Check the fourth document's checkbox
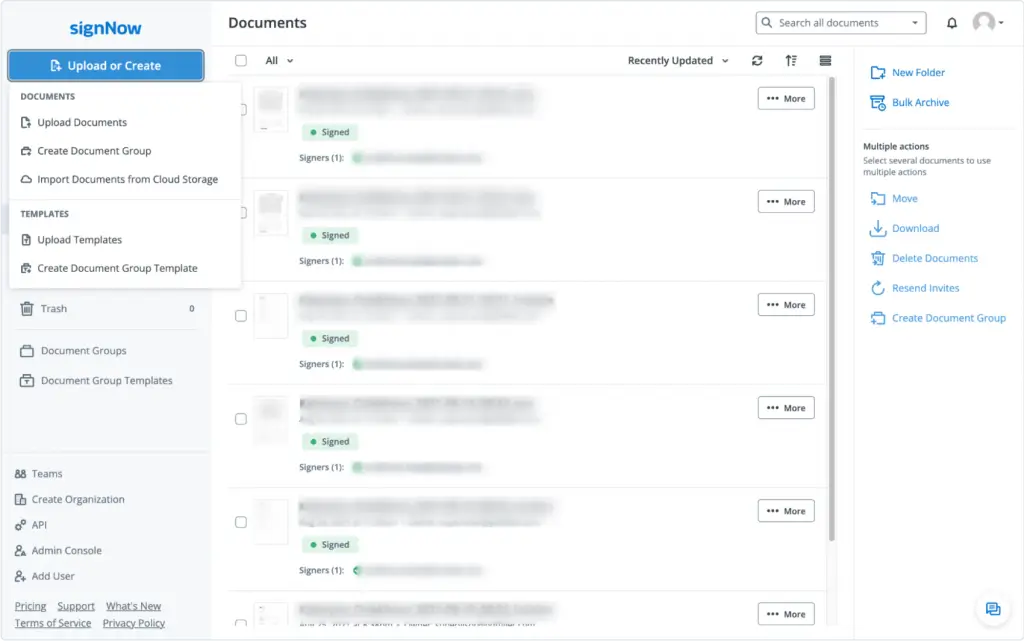This screenshot has width=1024, height=641. point(241,419)
